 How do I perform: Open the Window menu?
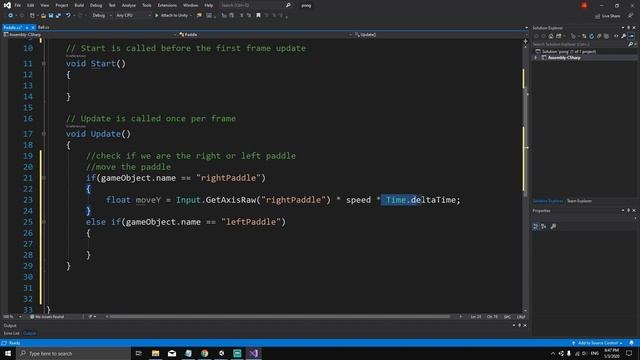point(190,5)
